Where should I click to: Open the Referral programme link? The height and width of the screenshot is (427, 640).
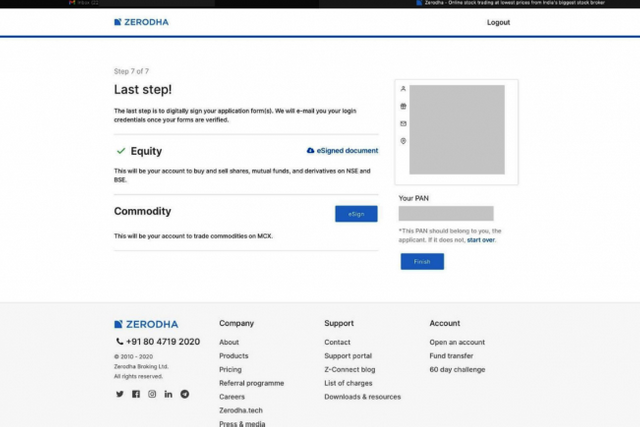(x=251, y=383)
